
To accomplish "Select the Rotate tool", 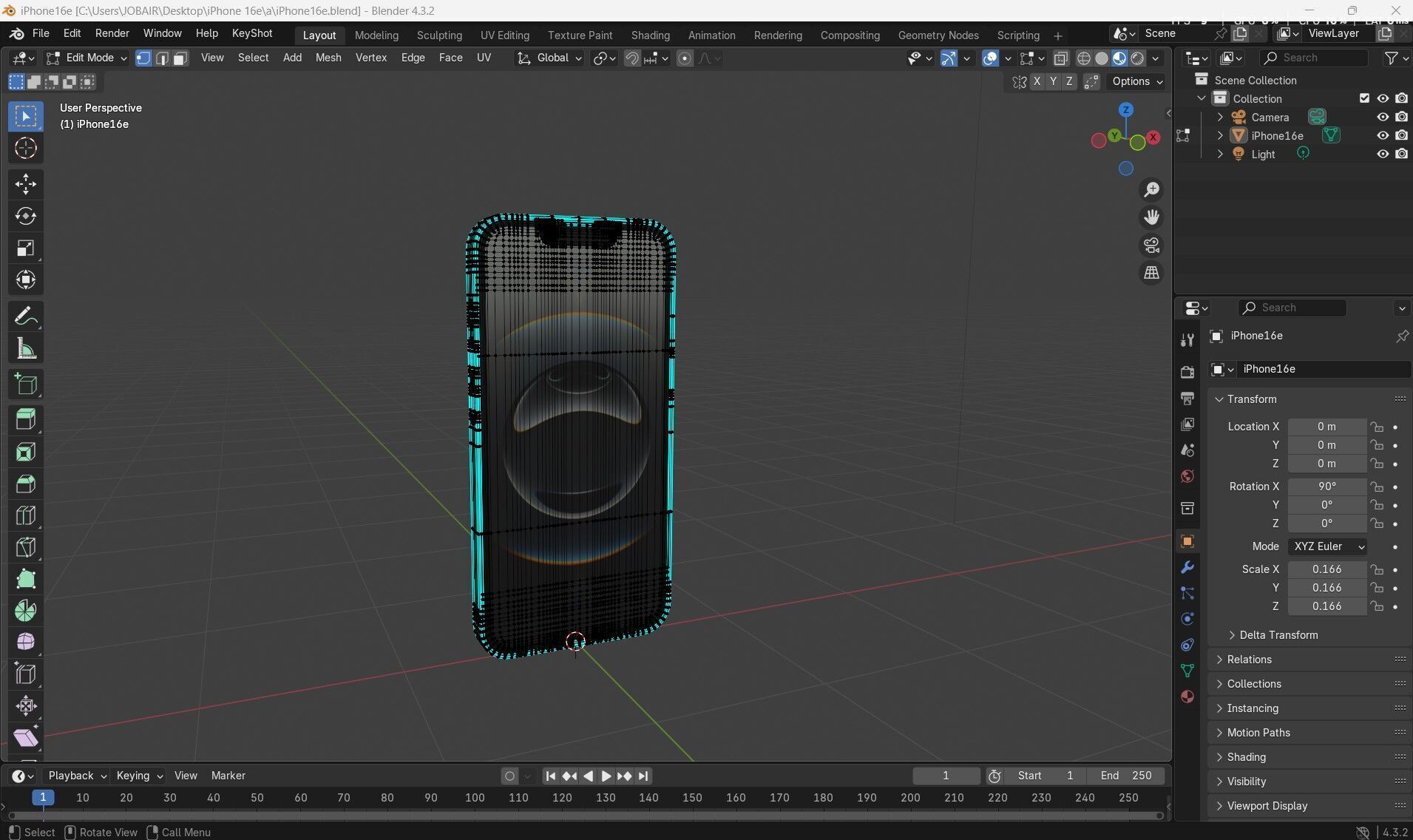I will (26, 216).
